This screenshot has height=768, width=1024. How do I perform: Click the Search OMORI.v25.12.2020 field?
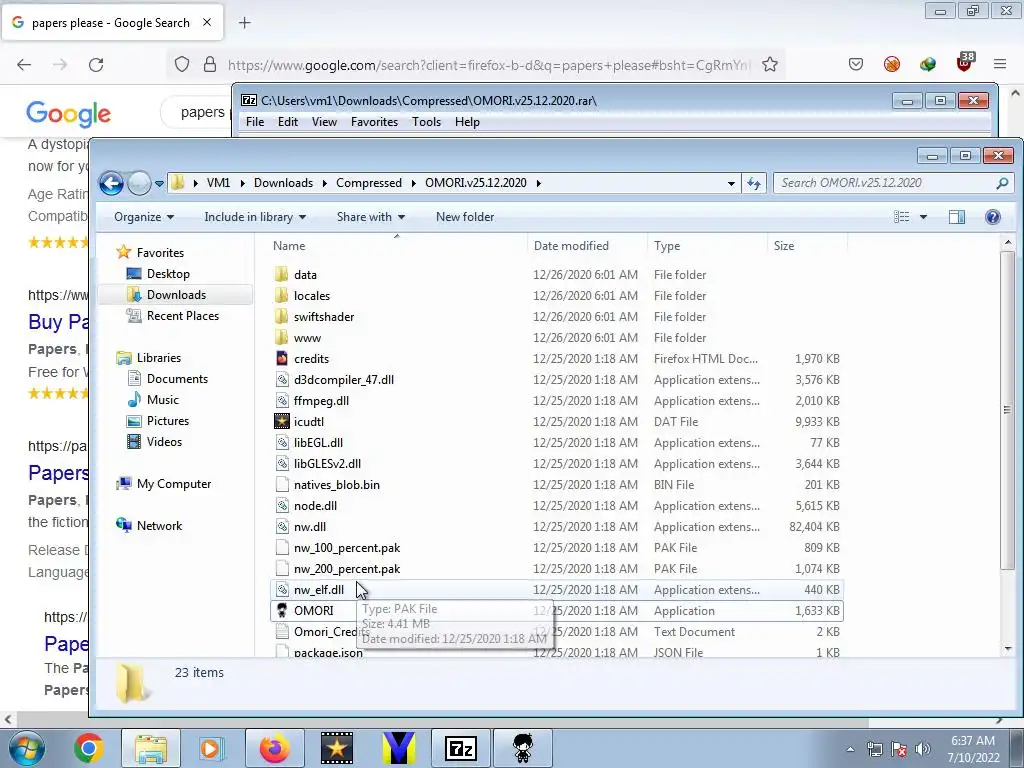tap(892, 183)
